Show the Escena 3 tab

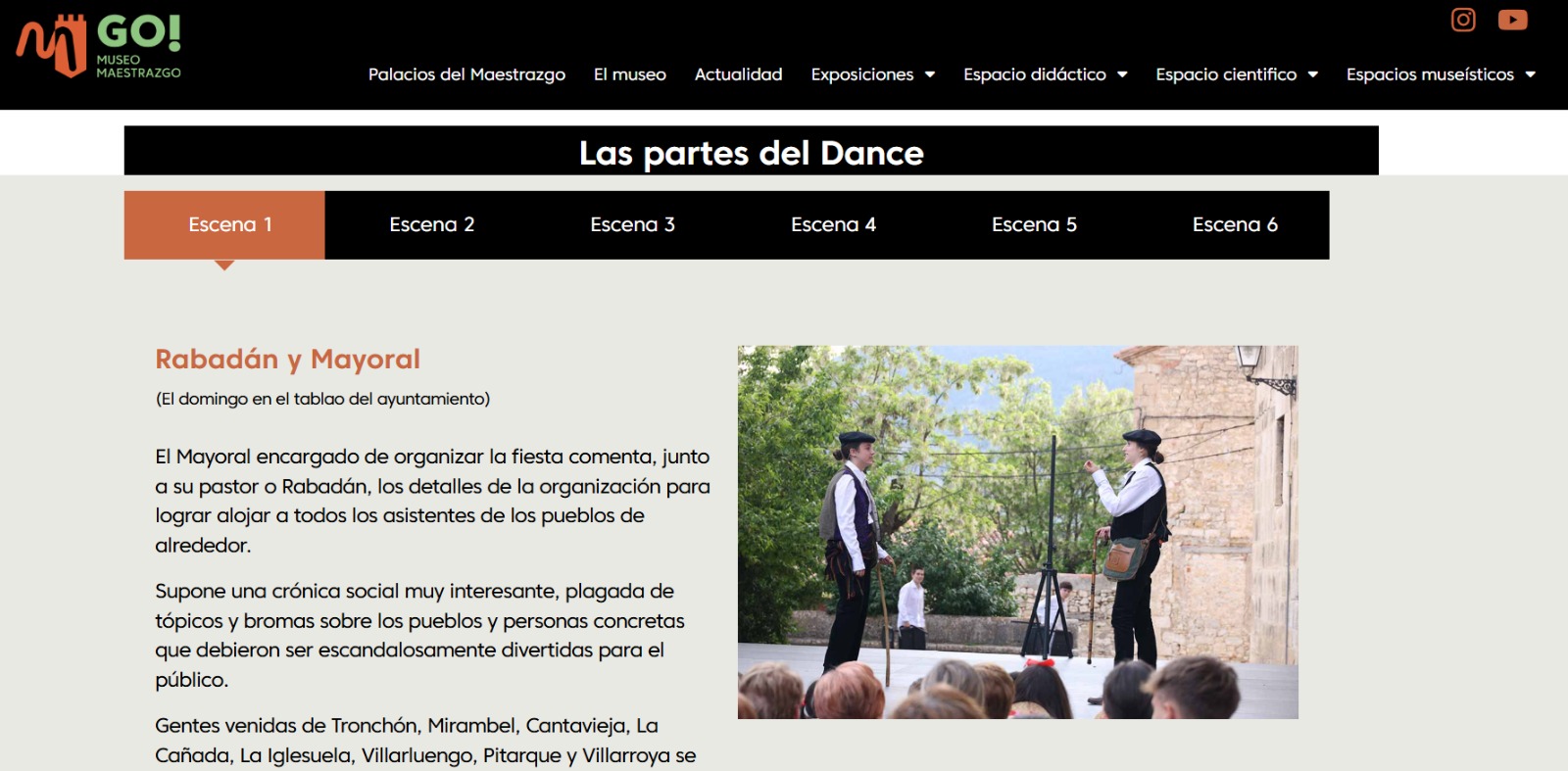(x=632, y=224)
